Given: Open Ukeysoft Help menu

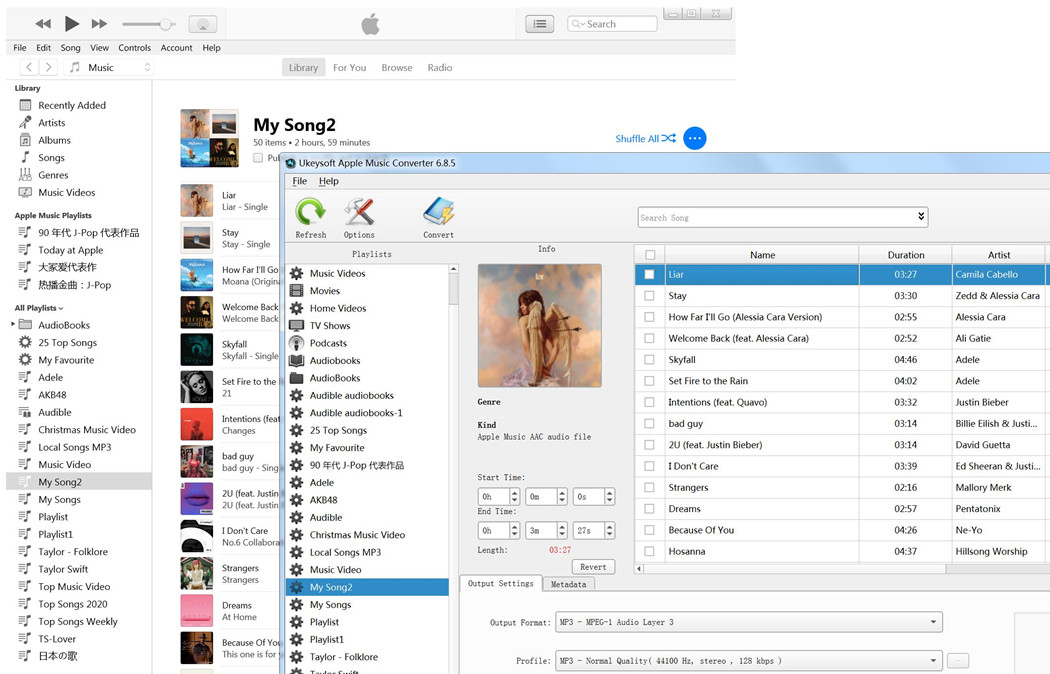Looking at the screenshot, I should point(328,181).
